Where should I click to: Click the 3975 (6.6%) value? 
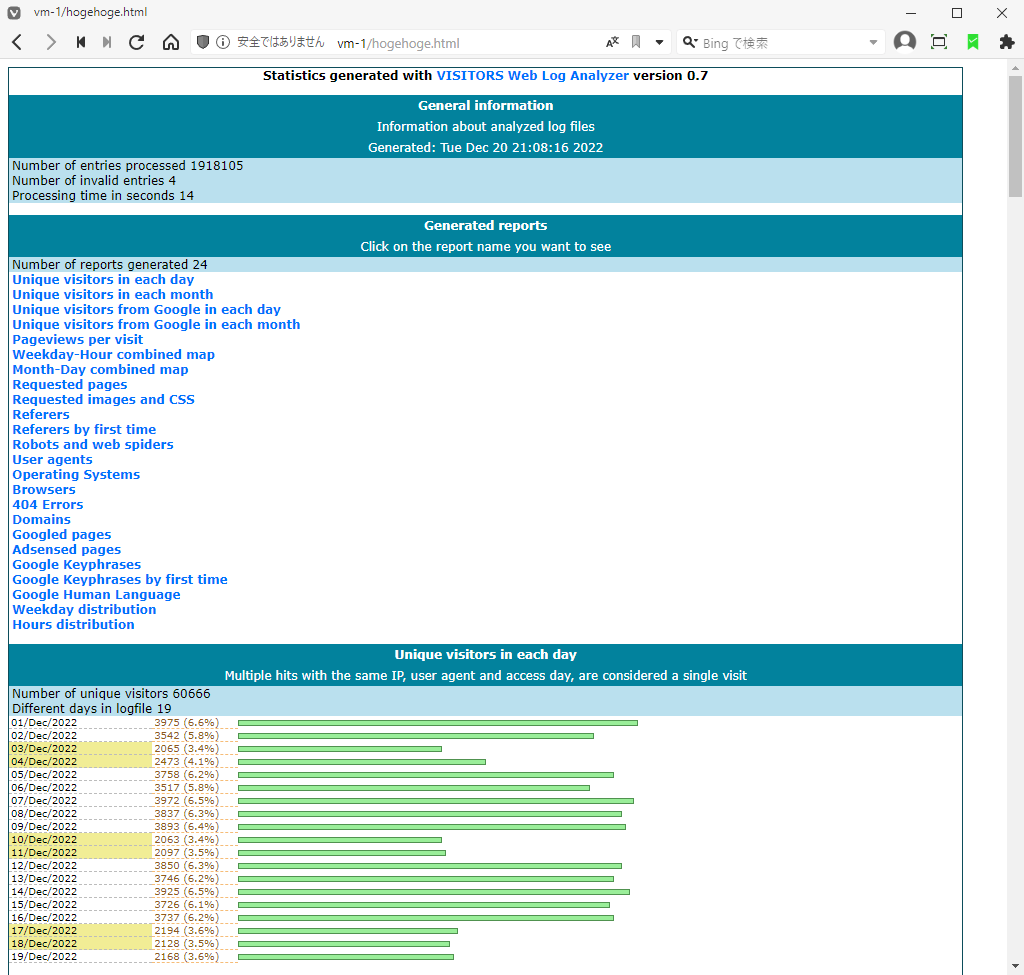point(187,723)
